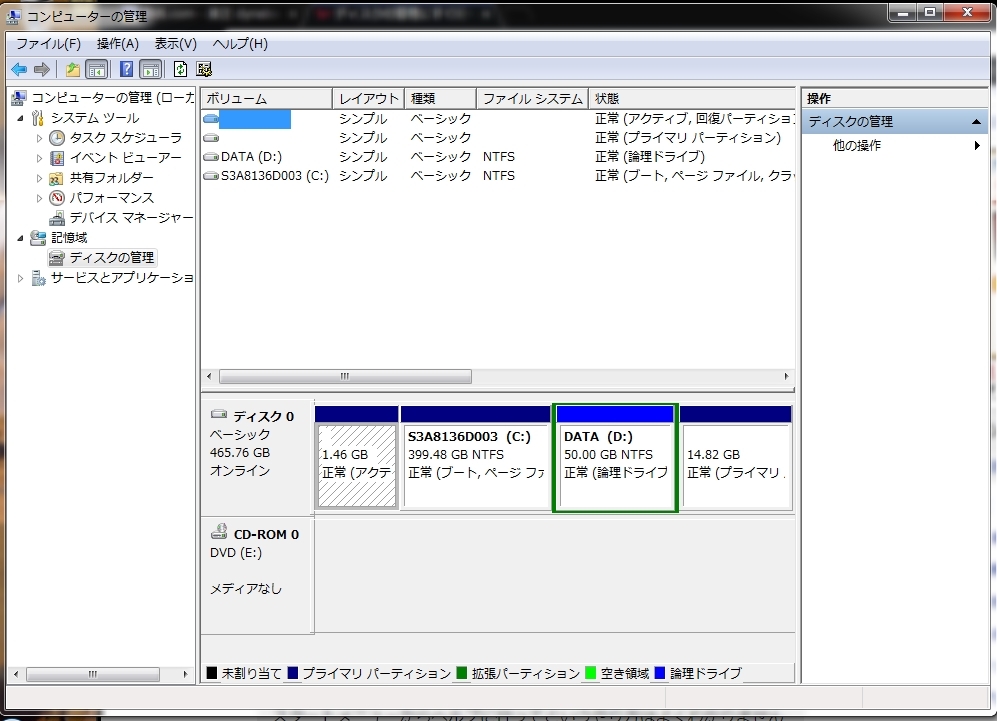Click the blue Help question mark icon

tap(127, 69)
